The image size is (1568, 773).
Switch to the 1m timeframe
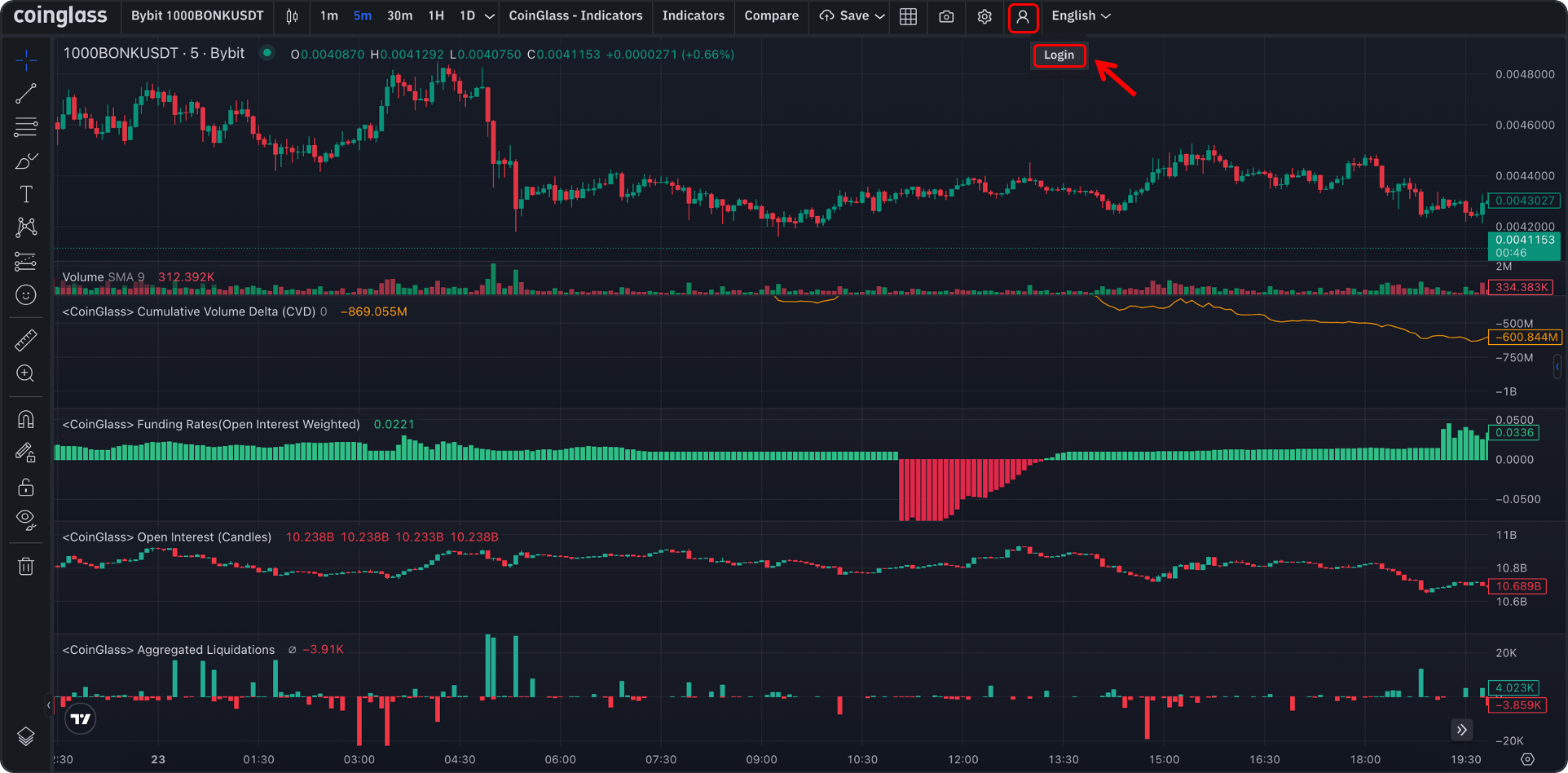[x=329, y=16]
